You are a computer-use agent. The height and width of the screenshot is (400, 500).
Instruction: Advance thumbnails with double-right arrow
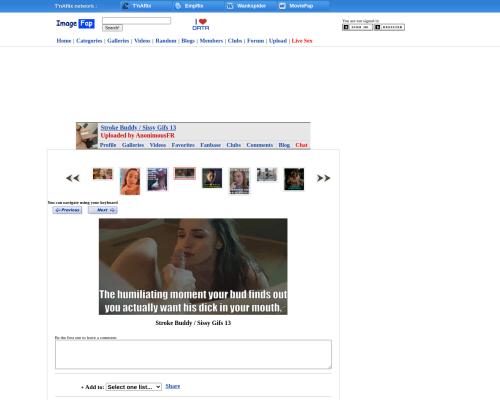[x=323, y=178]
